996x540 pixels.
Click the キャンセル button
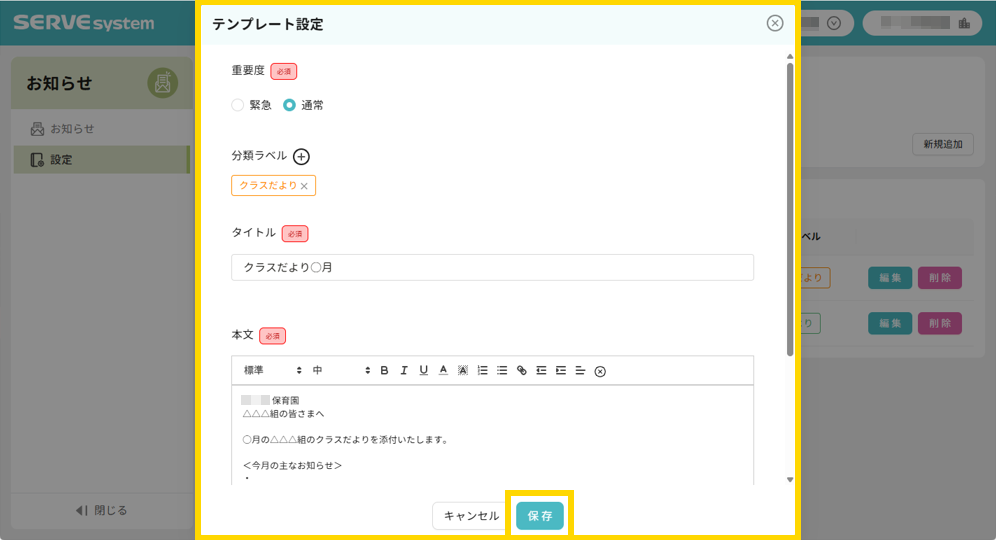471,516
